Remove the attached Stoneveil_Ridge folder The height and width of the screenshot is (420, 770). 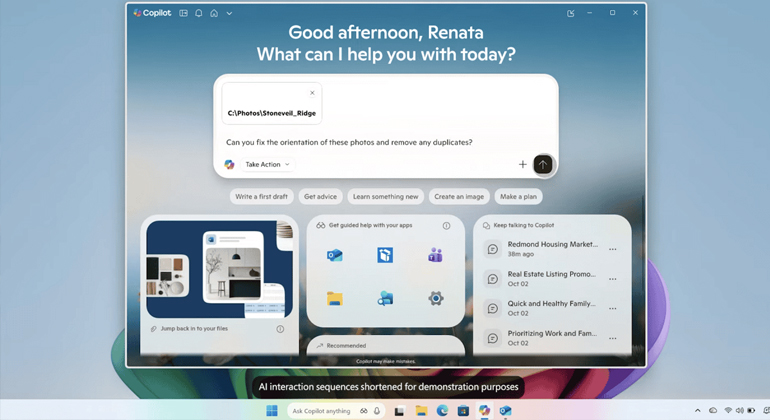coord(312,93)
